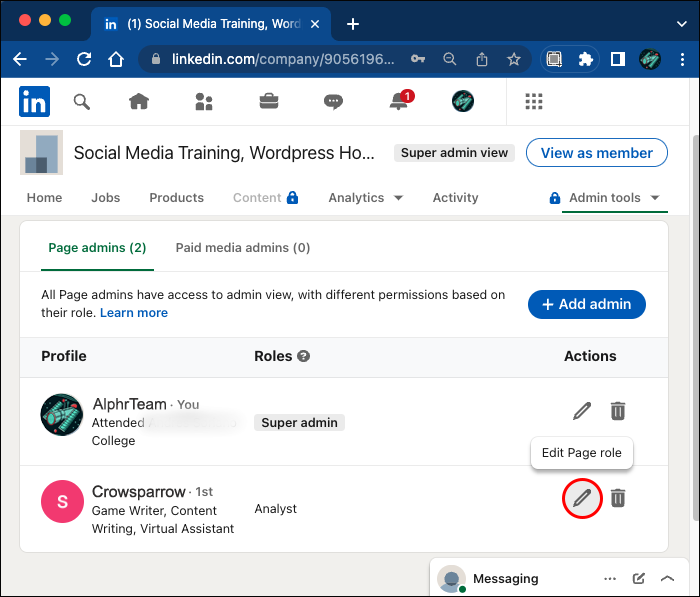Image resolution: width=700 pixels, height=597 pixels.
Task: Click View as member button
Action: coord(596,153)
